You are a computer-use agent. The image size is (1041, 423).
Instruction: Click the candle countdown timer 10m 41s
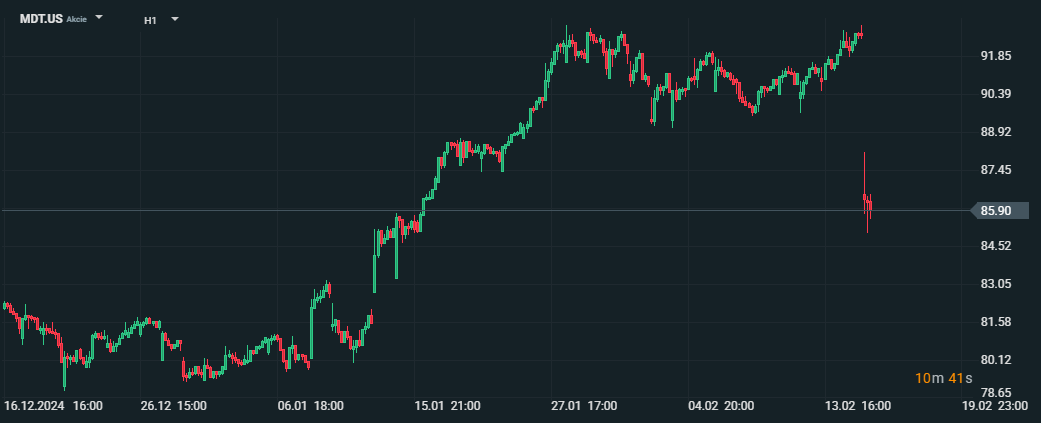coord(943,378)
